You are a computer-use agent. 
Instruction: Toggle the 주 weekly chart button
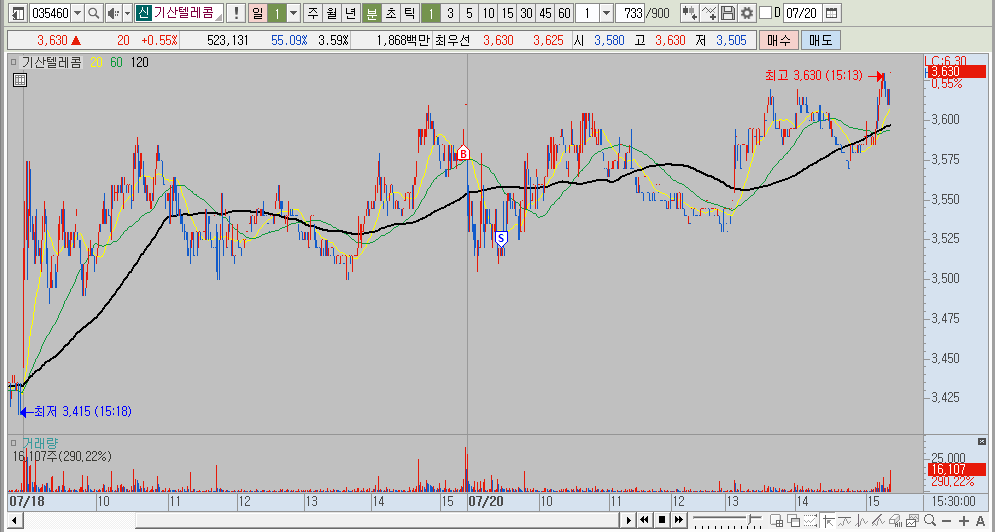coord(313,13)
